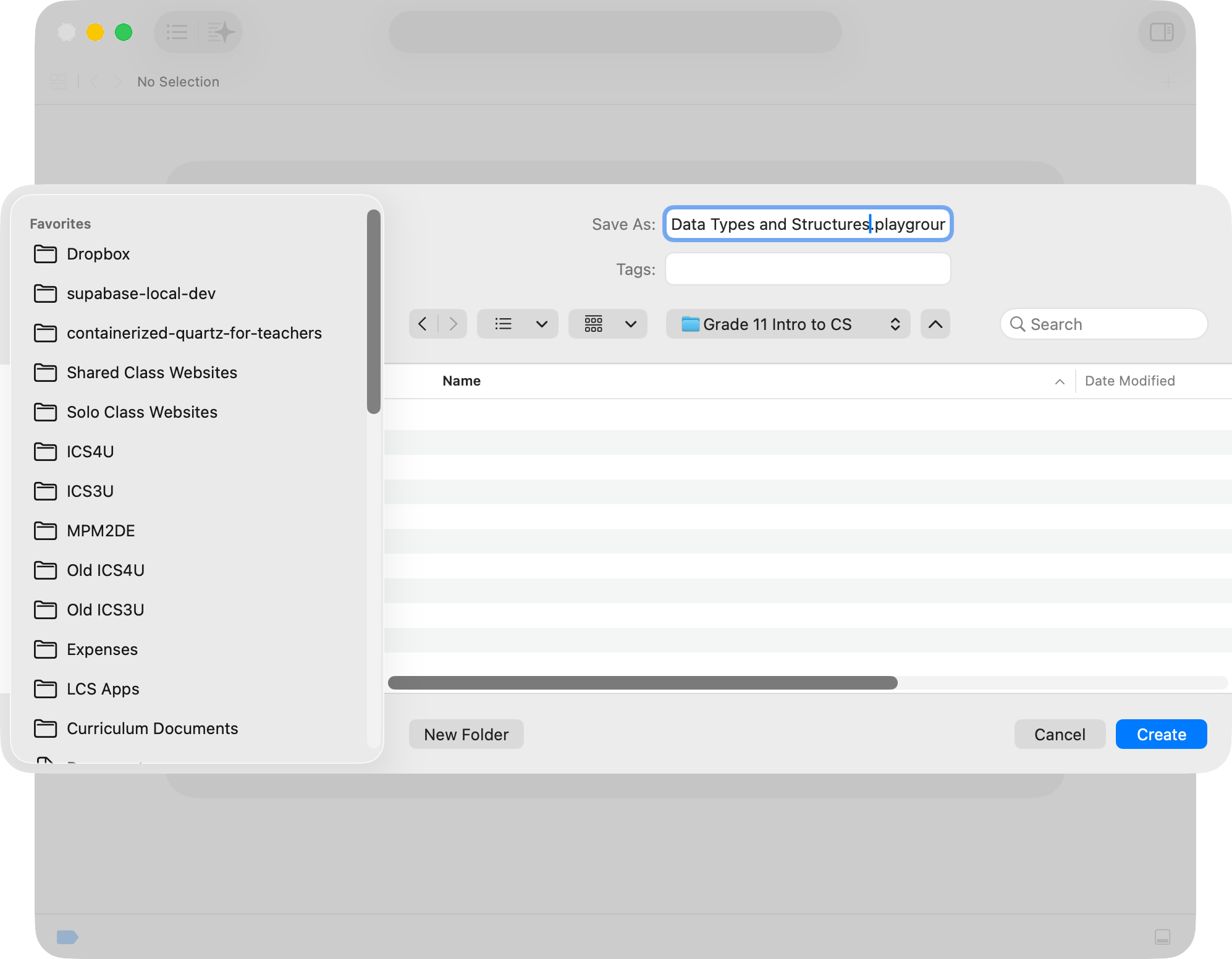Open the group-by dropdown chevron
The image size is (1232, 959).
pyautogui.click(x=631, y=324)
